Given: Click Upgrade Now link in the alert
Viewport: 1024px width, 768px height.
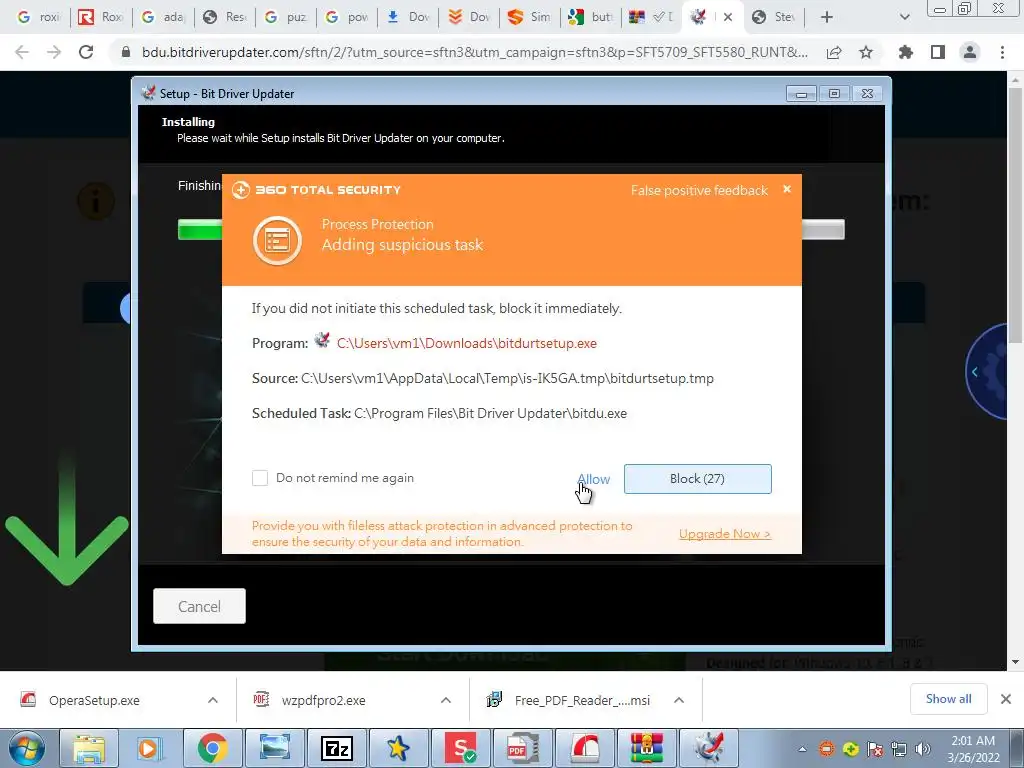Looking at the screenshot, I should coord(725,534).
